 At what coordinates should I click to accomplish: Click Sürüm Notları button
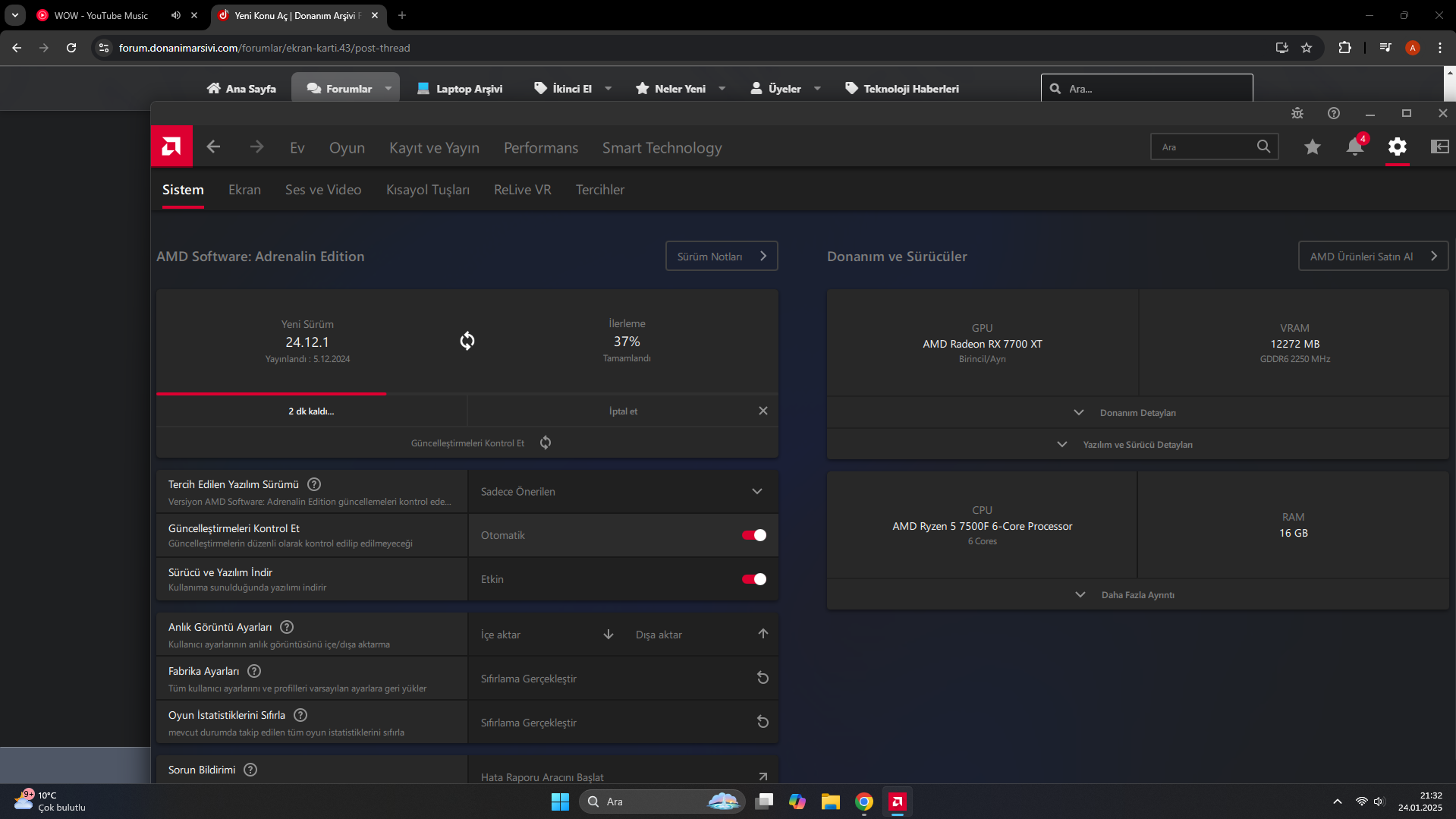[722, 256]
